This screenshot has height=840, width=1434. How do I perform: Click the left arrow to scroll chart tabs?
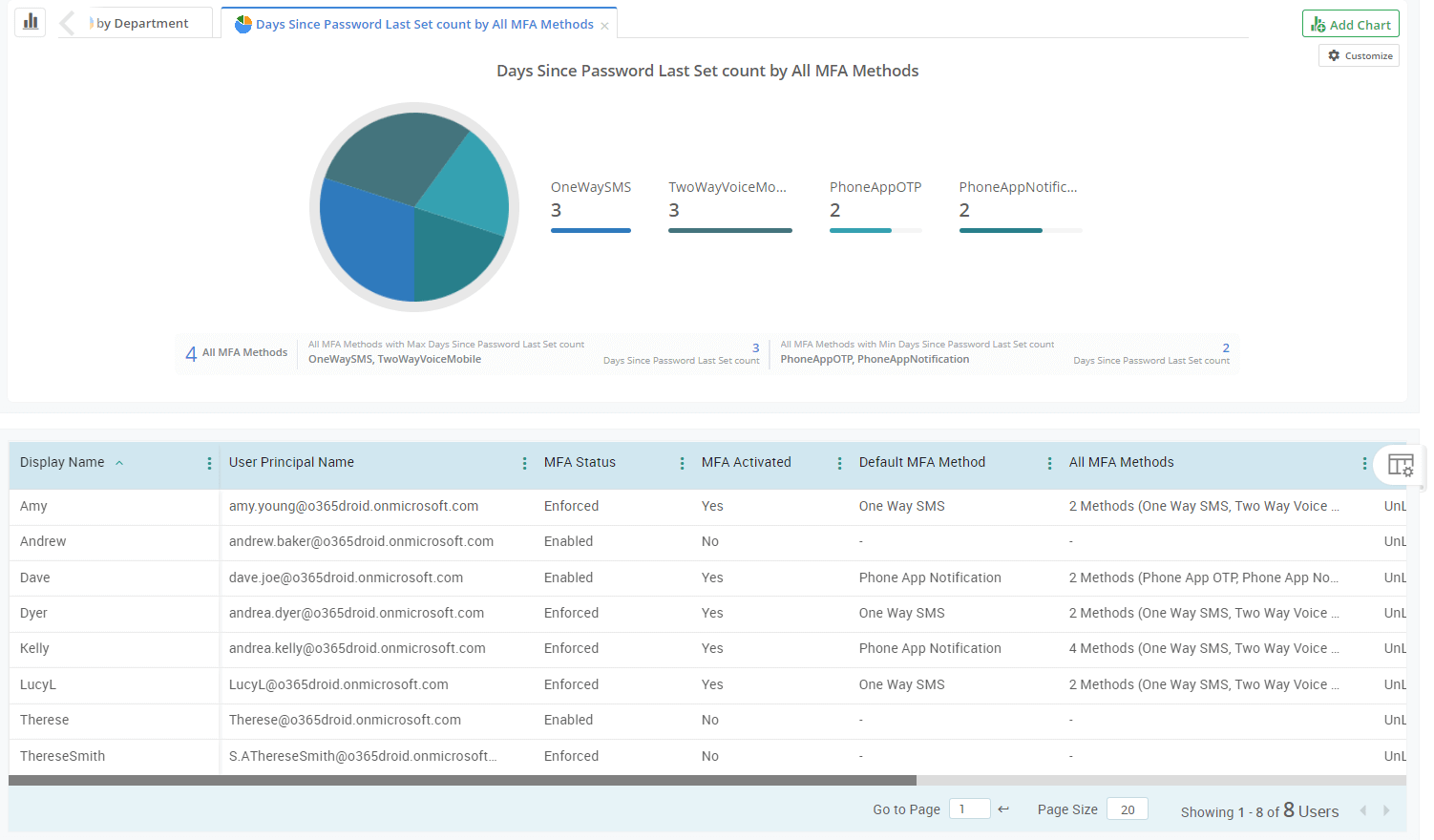click(x=67, y=23)
